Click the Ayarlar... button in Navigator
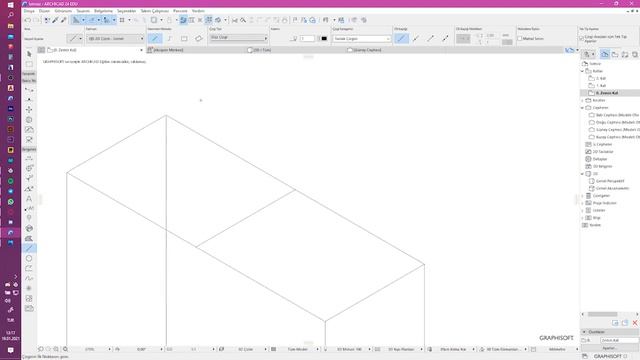The width and height of the screenshot is (640, 360). (x=609, y=348)
